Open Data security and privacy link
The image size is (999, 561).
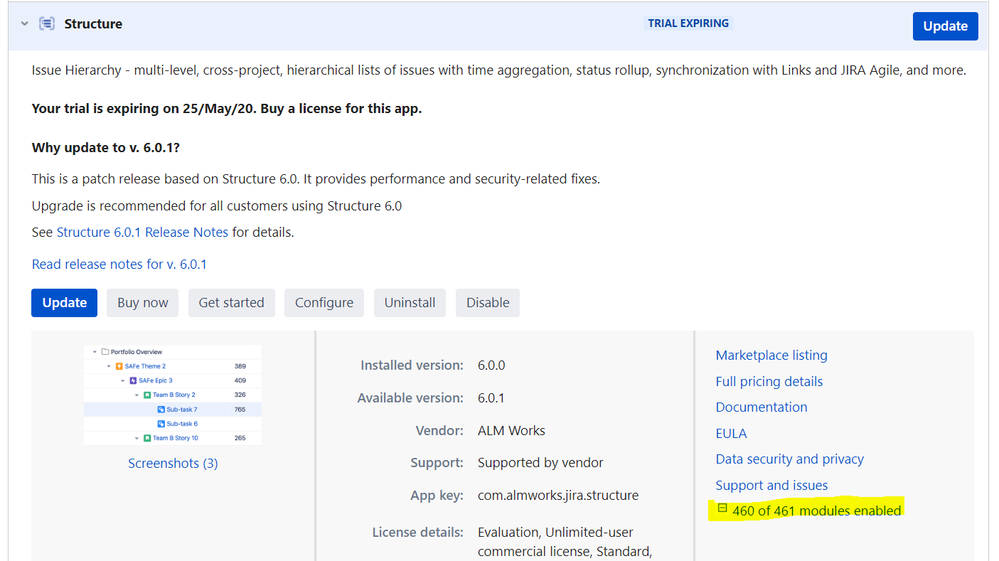pyautogui.click(x=789, y=459)
